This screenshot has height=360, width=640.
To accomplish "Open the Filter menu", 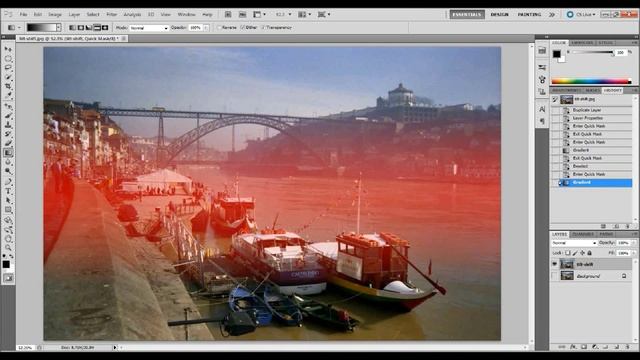I will (x=111, y=14).
